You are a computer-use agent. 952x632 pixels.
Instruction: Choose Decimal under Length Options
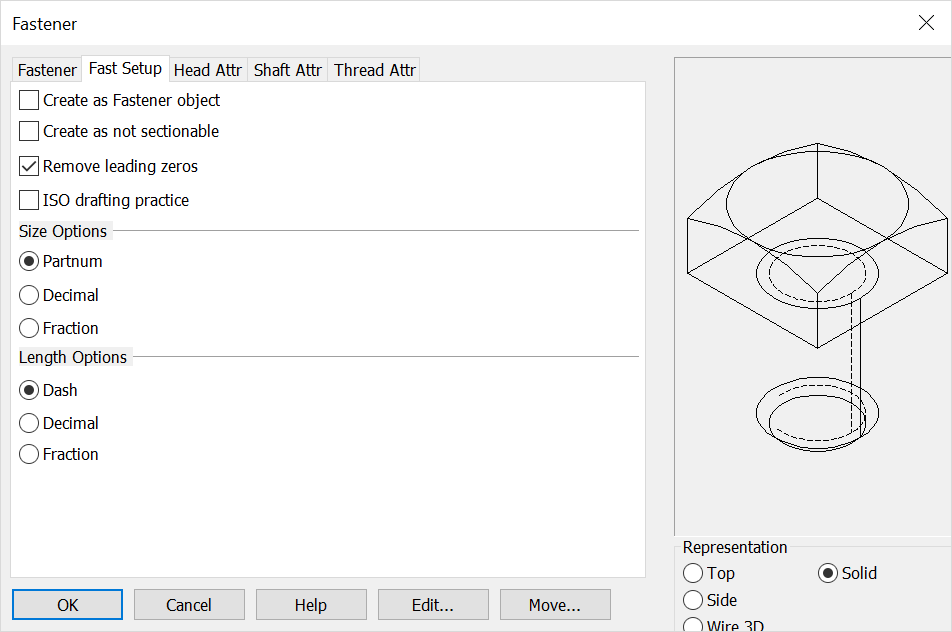tap(29, 423)
